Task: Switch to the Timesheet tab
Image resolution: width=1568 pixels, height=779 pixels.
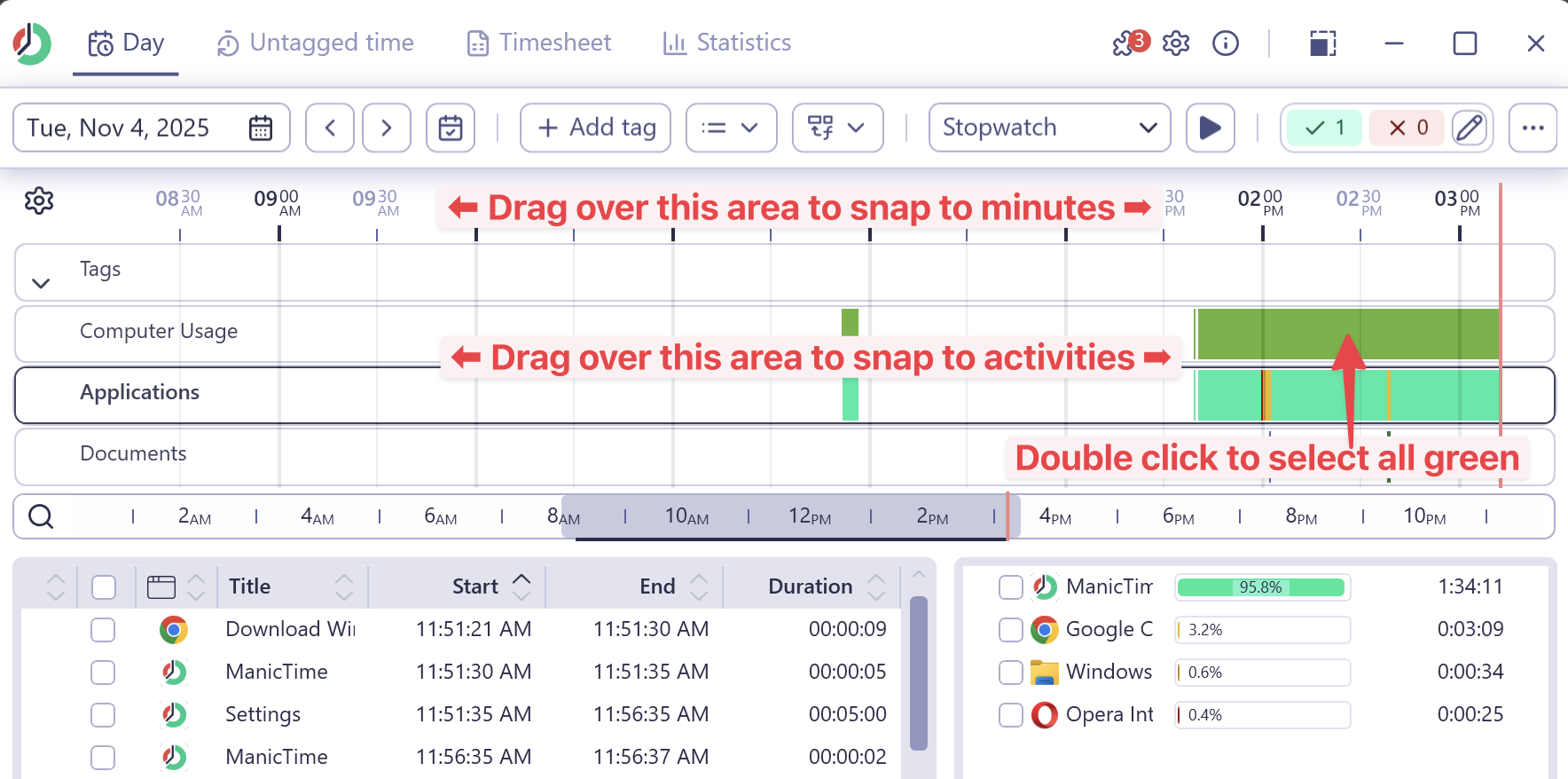Action: (539, 43)
